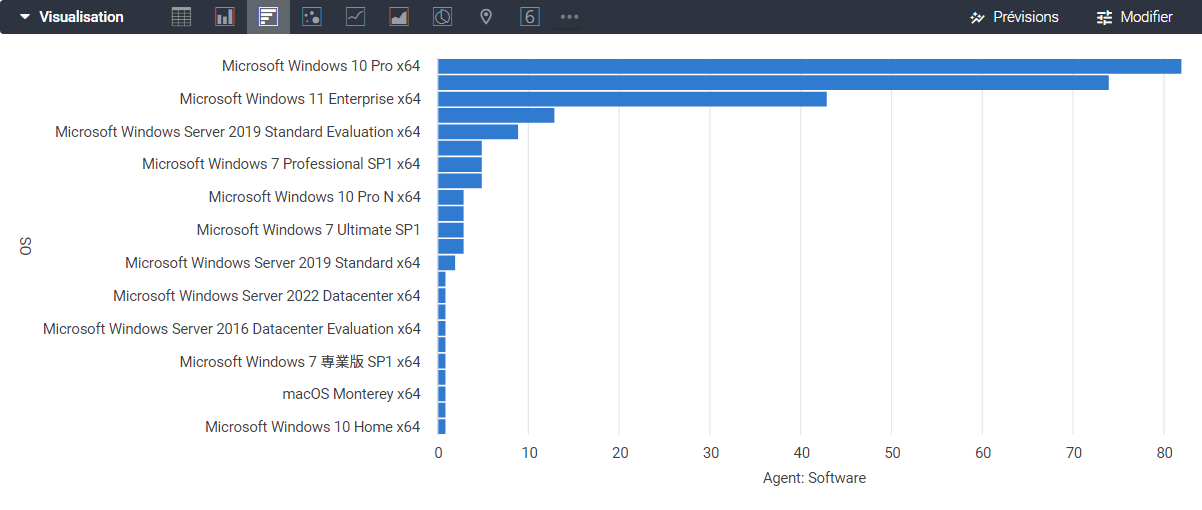Click the y-axis title SO
This screenshot has width=1202, height=510.
(x=26, y=246)
